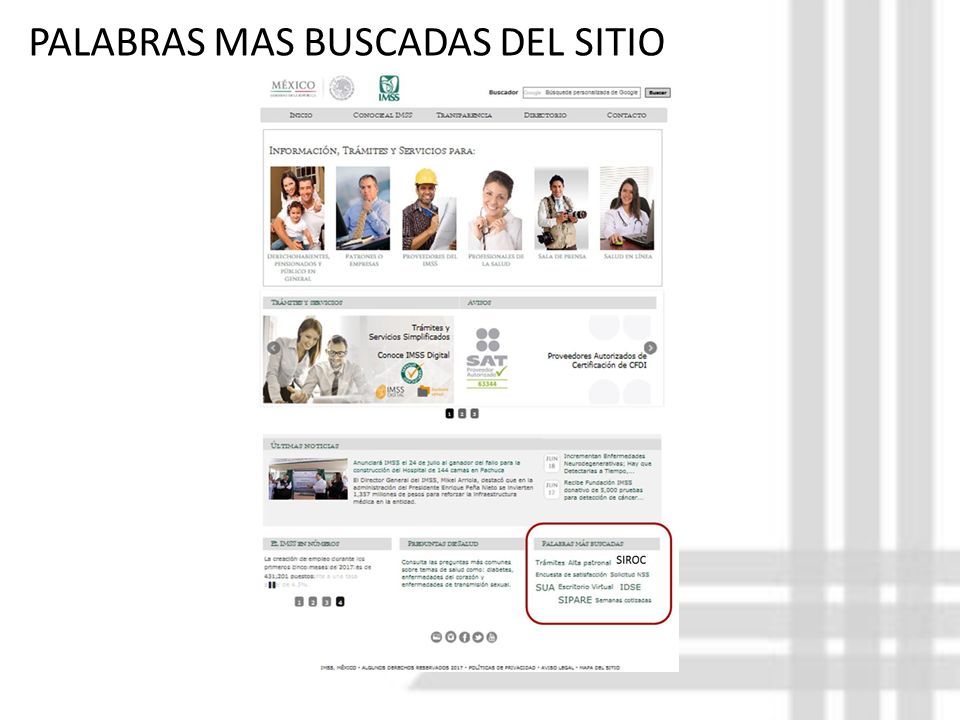Select page 3 of El IMSS en números
960x720 pixels.
(x=326, y=602)
